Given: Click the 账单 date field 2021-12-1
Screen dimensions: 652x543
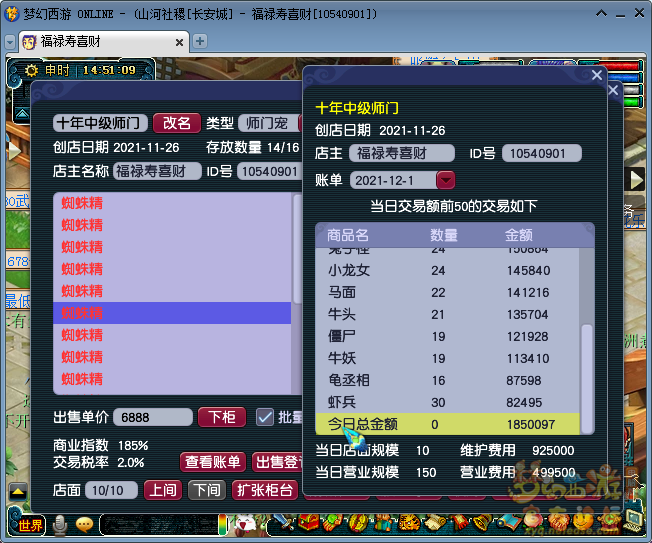Looking at the screenshot, I should pos(393,180).
